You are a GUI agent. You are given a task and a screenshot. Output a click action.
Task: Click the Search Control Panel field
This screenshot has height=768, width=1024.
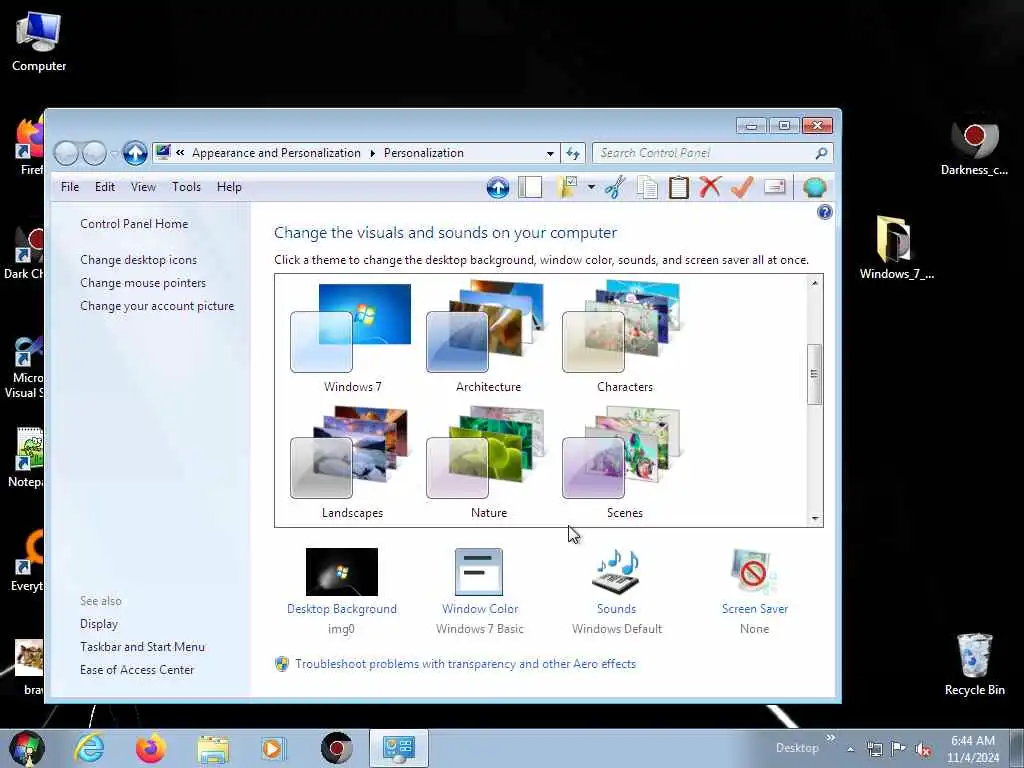click(712, 153)
